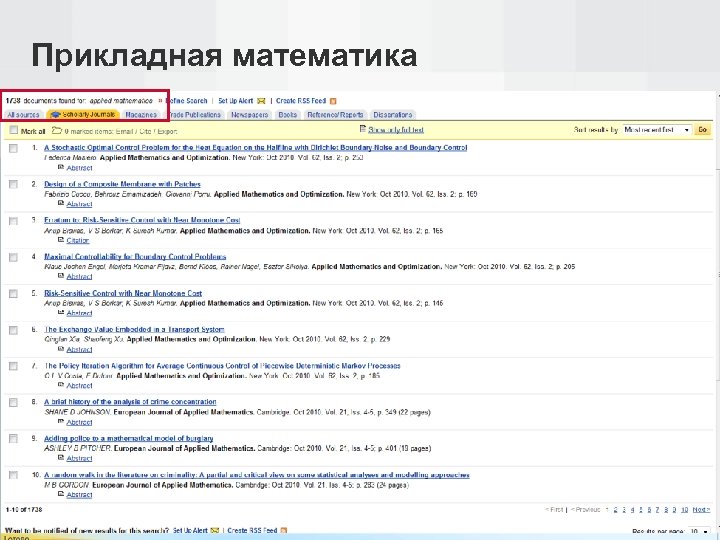Click the Abstract icon under crime concentration result

(61, 422)
